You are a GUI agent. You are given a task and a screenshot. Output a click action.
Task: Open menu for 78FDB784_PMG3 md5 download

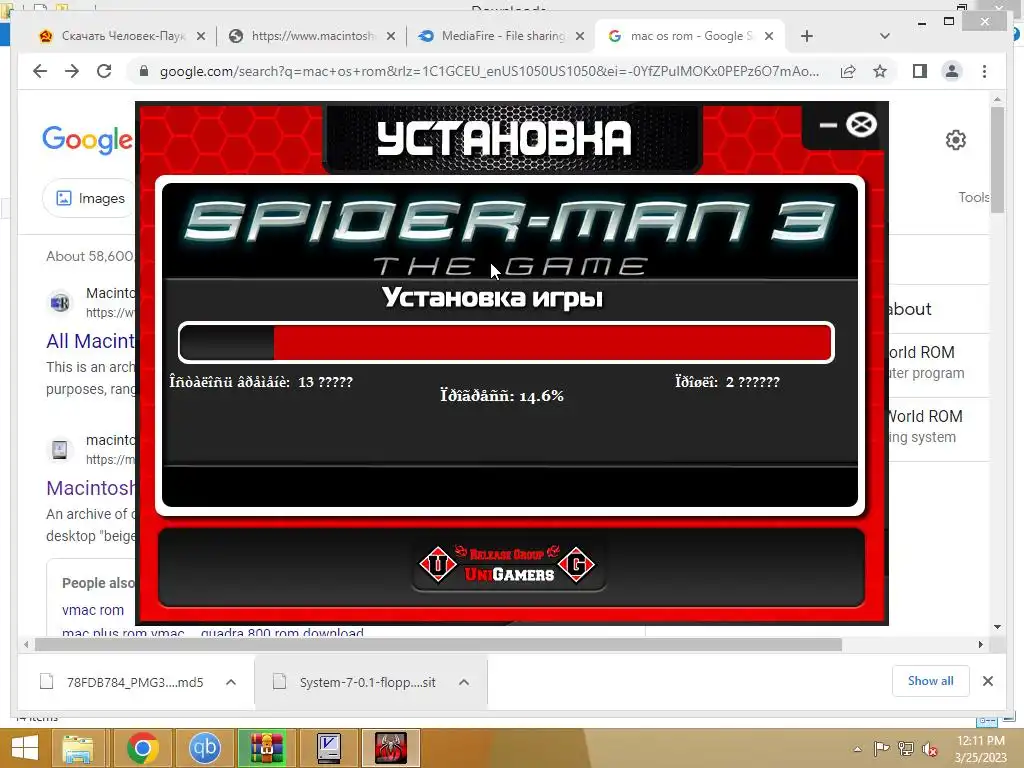[231, 682]
